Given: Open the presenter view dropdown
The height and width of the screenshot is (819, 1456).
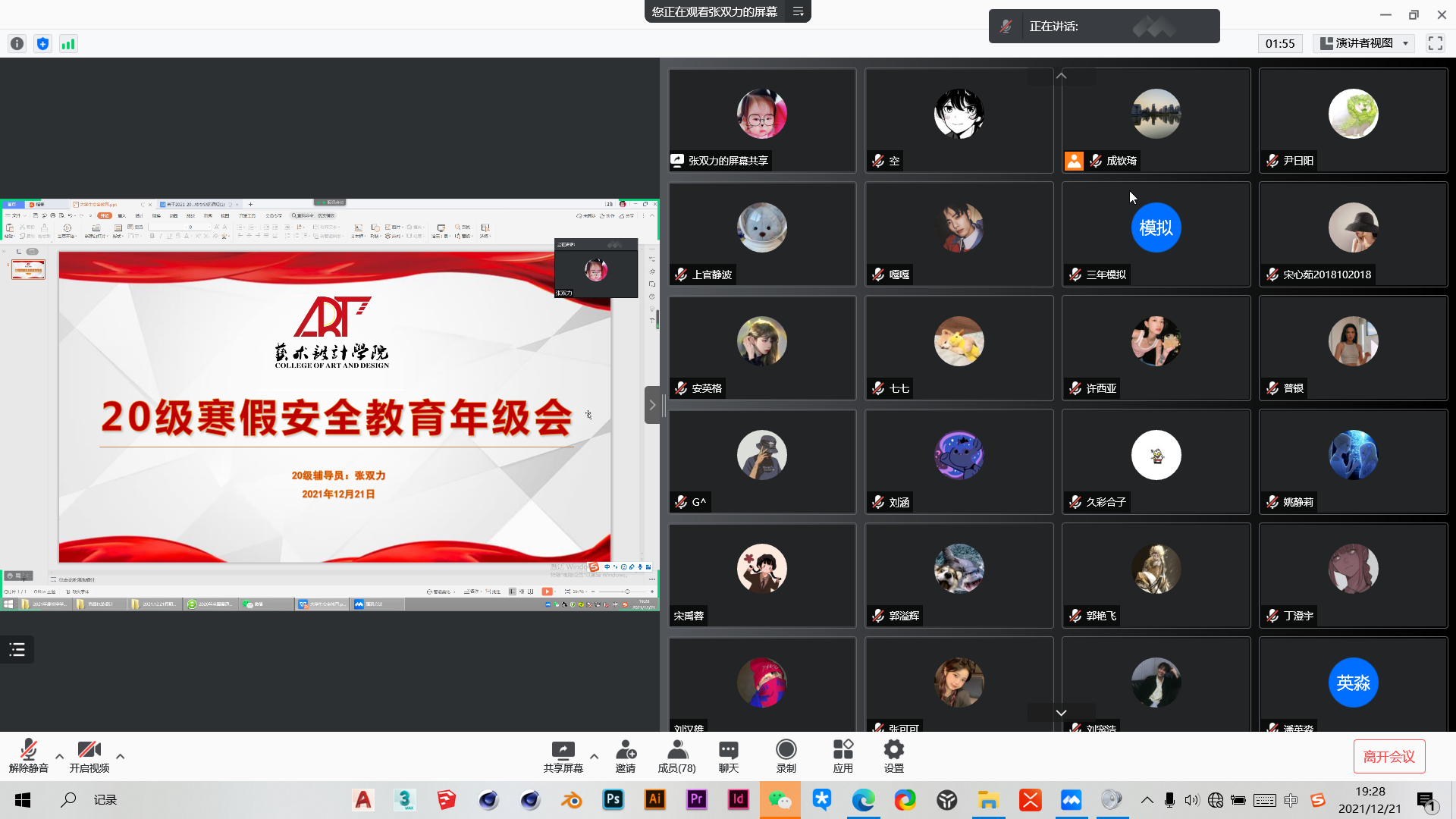Looking at the screenshot, I should (1363, 43).
